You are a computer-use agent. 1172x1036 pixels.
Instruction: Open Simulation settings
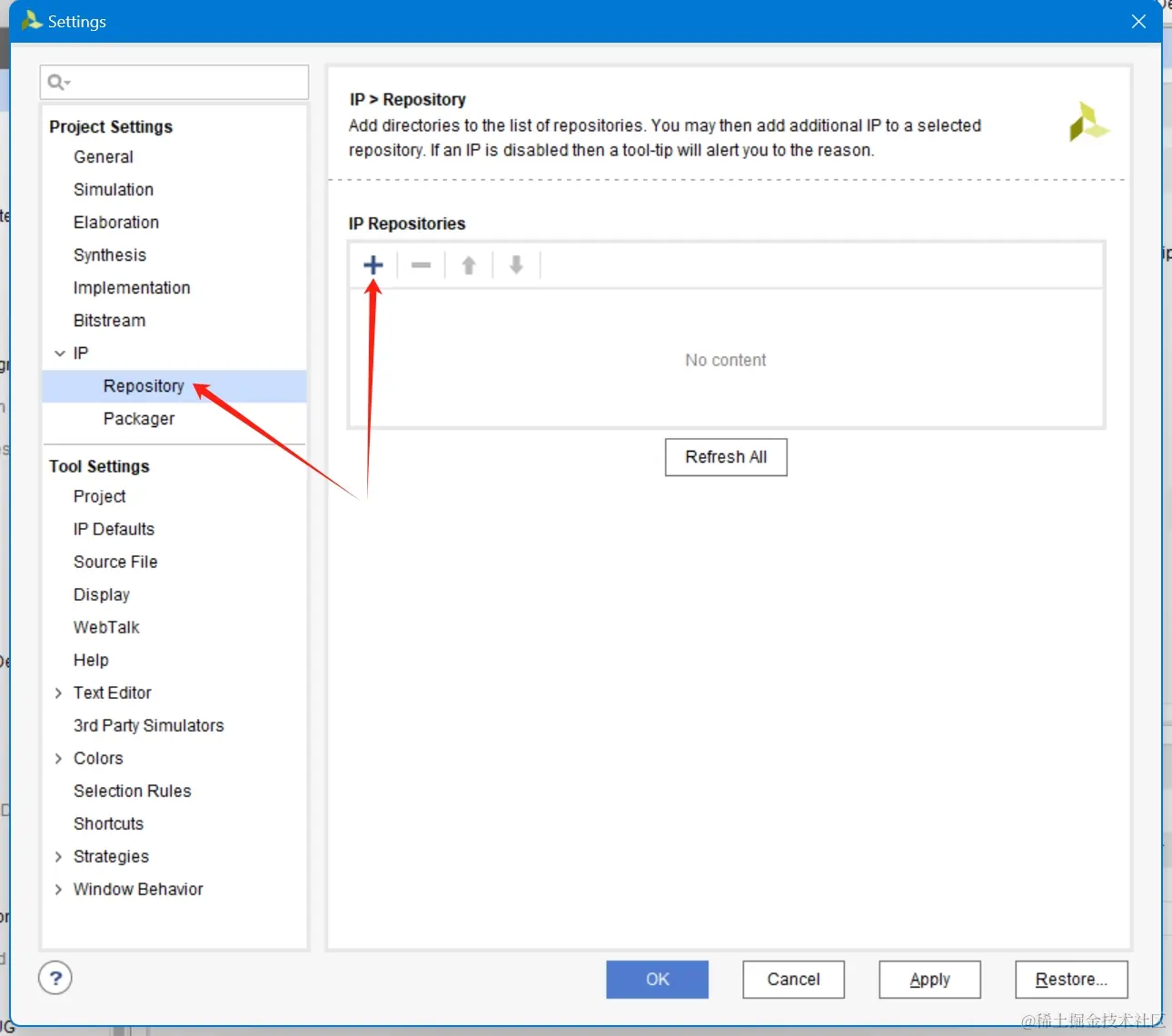pos(114,190)
